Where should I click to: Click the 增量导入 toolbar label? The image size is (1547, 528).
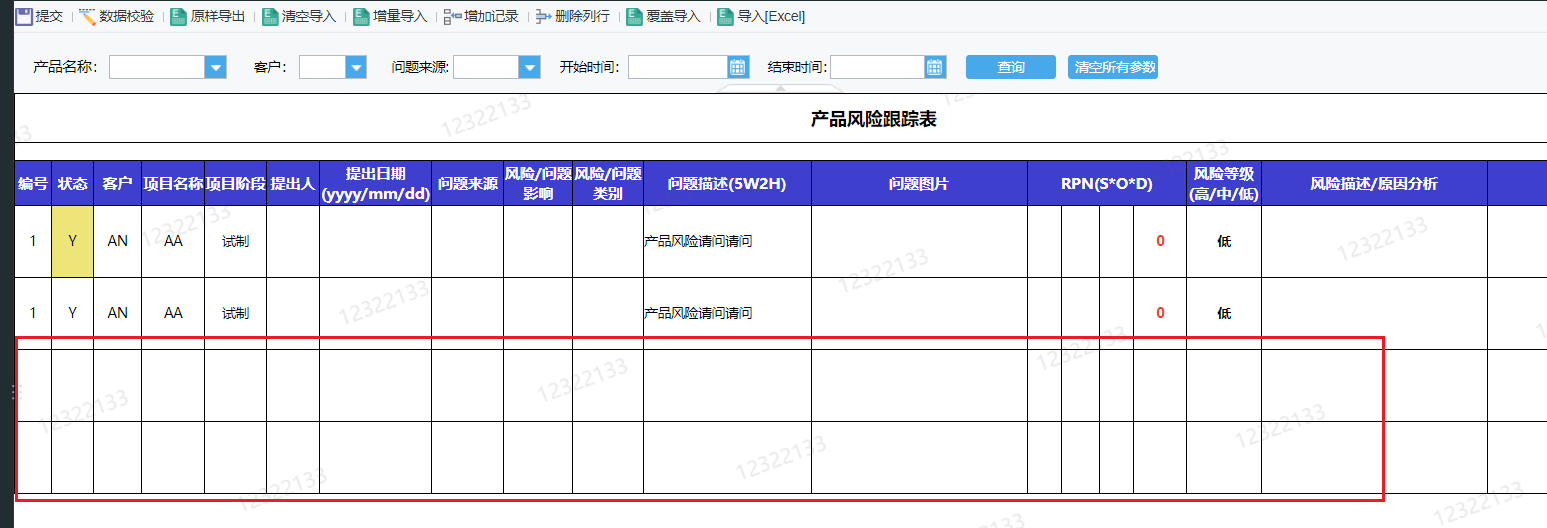(400, 17)
